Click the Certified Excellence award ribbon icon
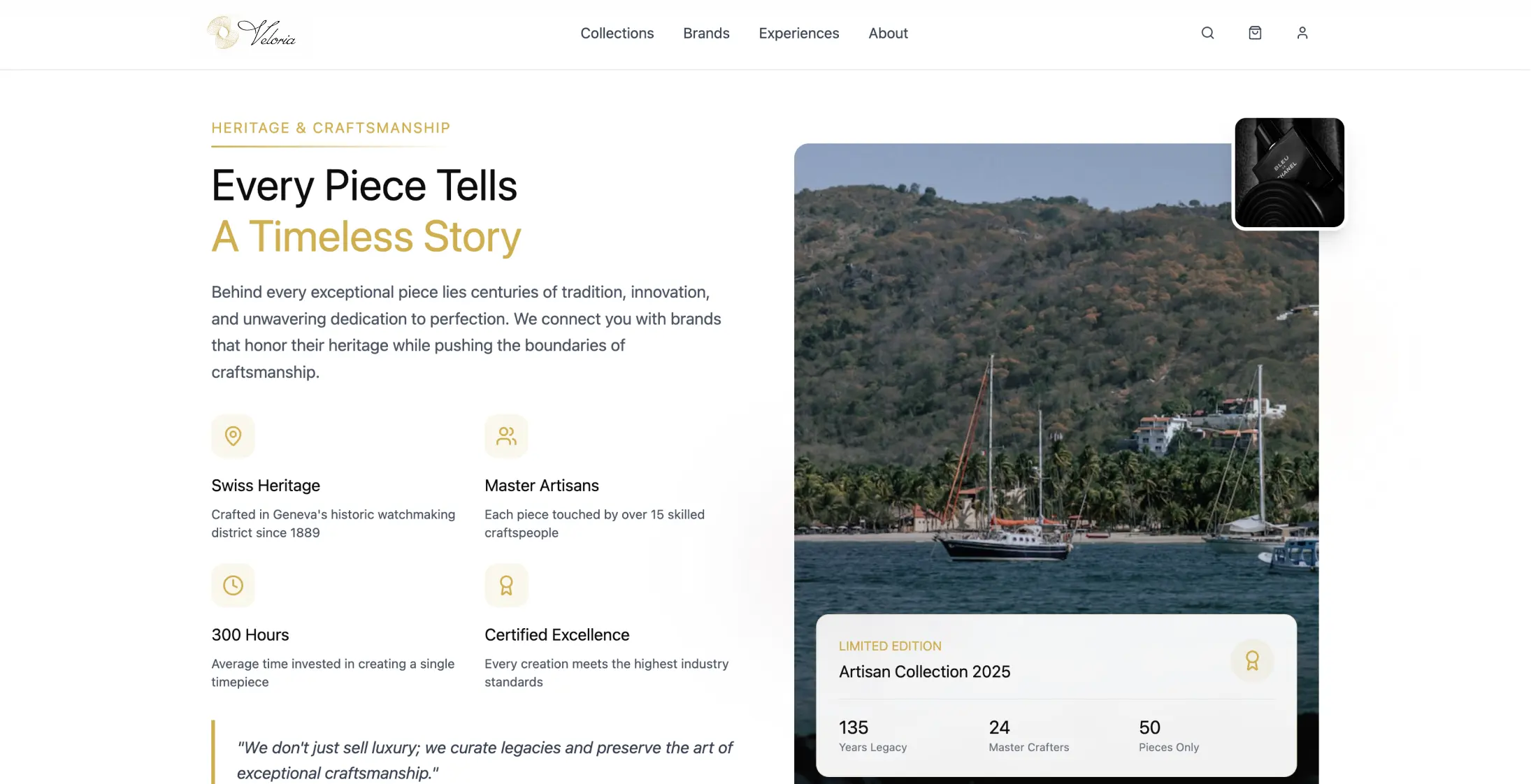The image size is (1531, 784). click(x=506, y=586)
